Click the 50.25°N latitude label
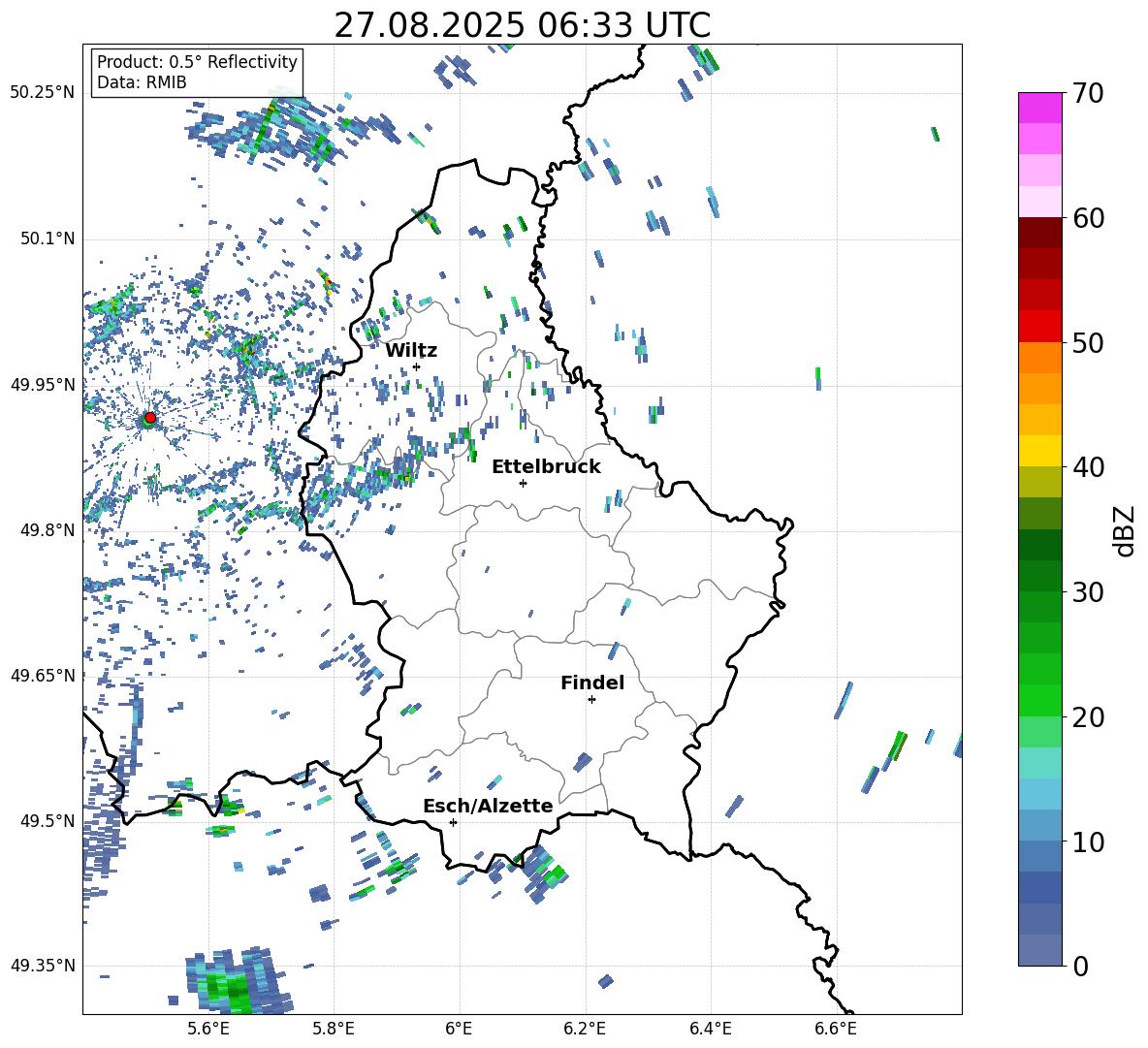1148x1048 pixels. tap(43, 93)
